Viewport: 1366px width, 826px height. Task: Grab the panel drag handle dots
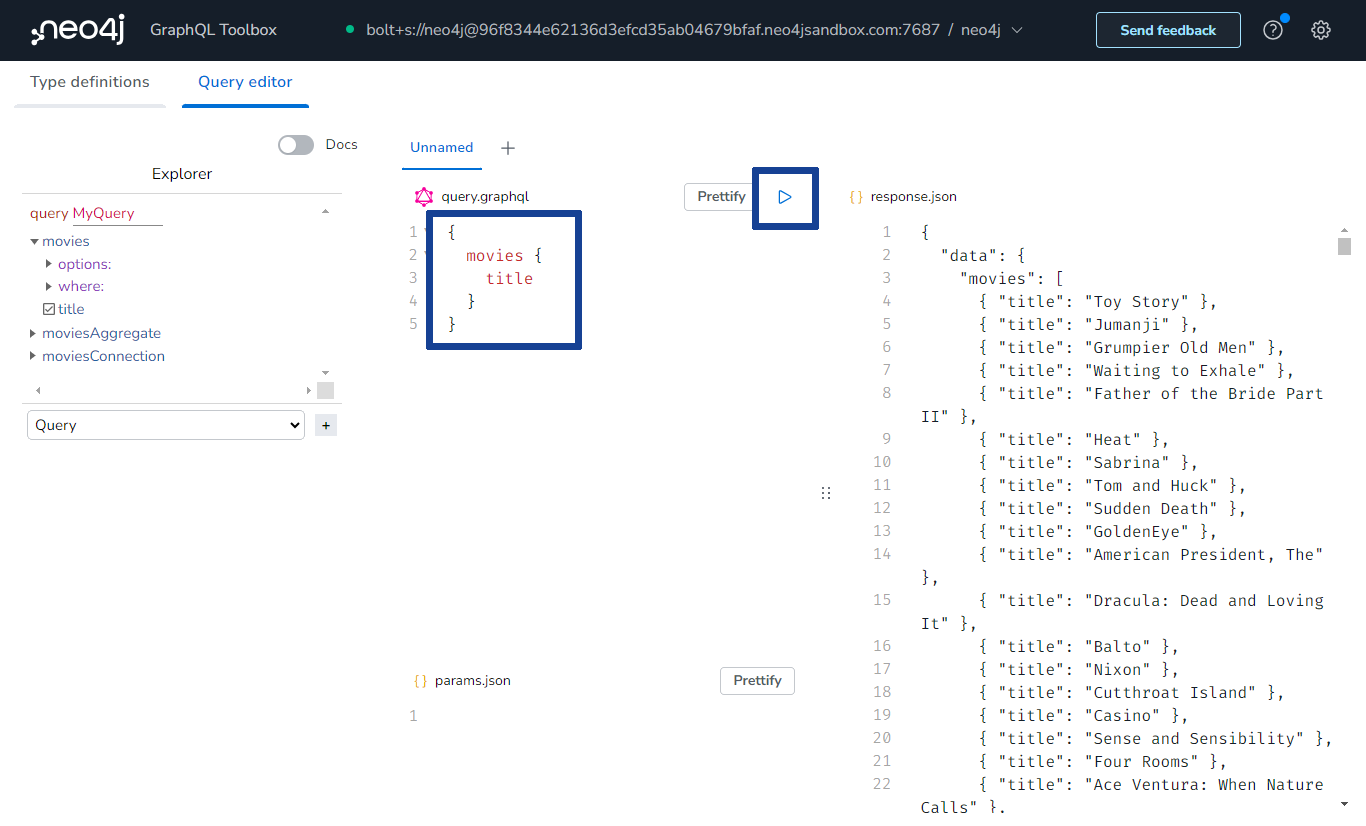(x=826, y=492)
